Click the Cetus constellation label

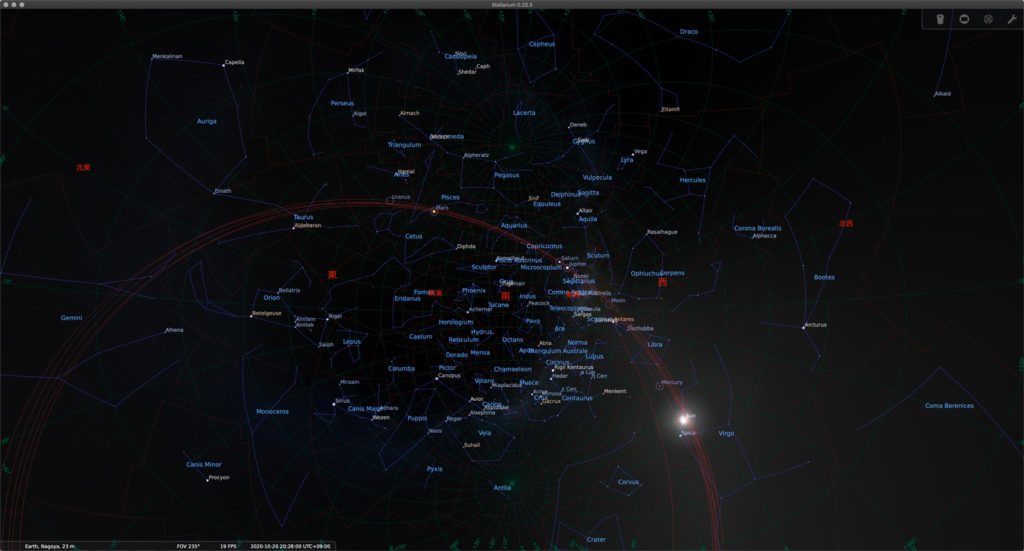413,236
